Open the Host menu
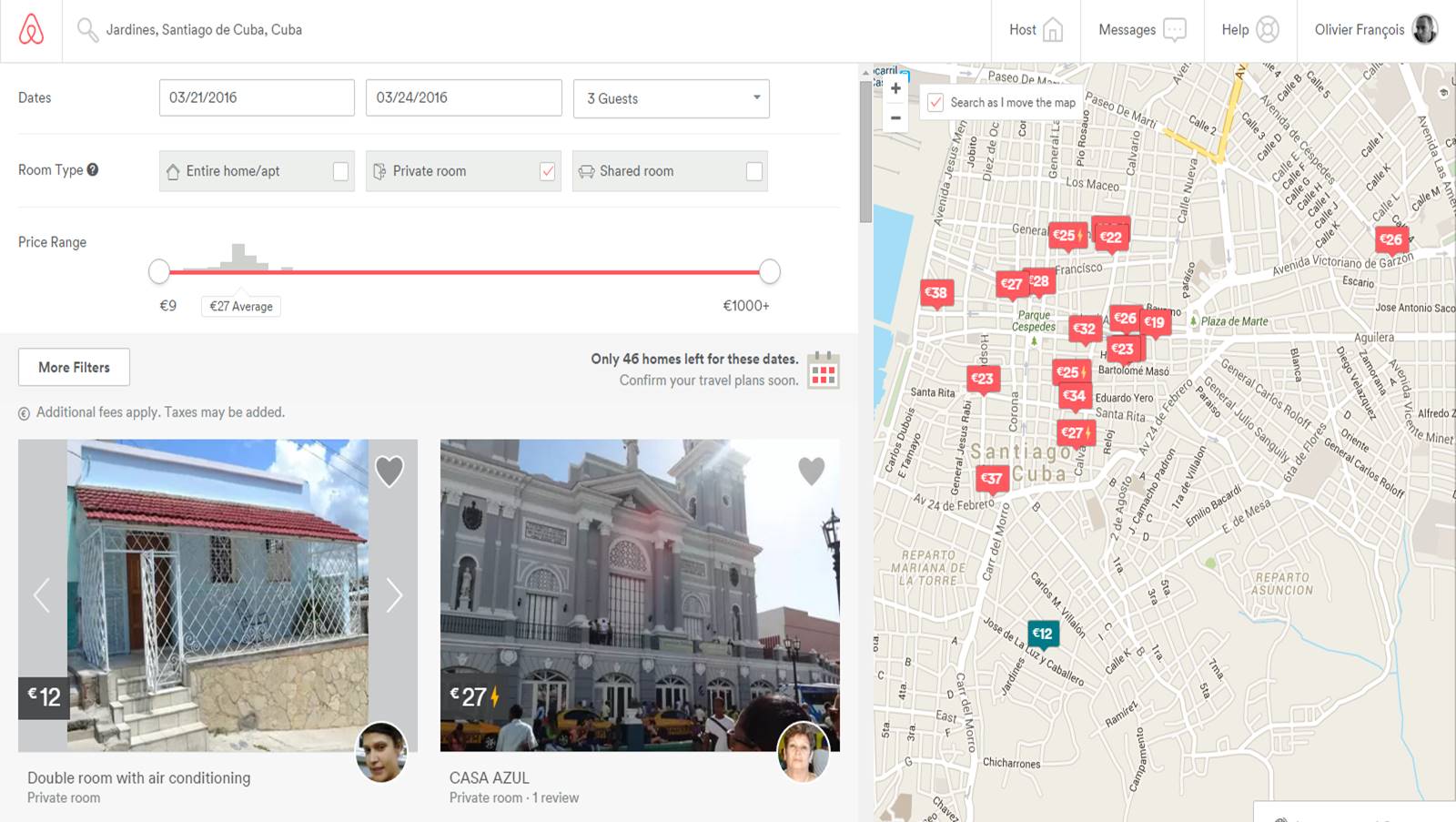This screenshot has width=1456, height=822. (x=1036, y=30)
